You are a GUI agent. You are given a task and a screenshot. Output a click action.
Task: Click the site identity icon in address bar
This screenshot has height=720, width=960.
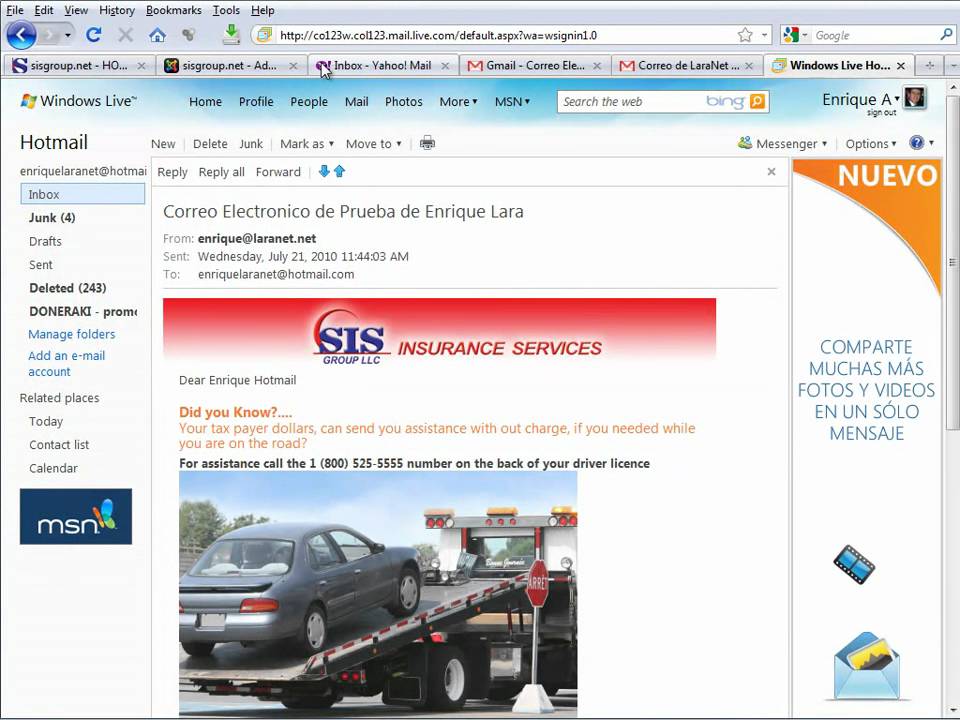(264, 35)
